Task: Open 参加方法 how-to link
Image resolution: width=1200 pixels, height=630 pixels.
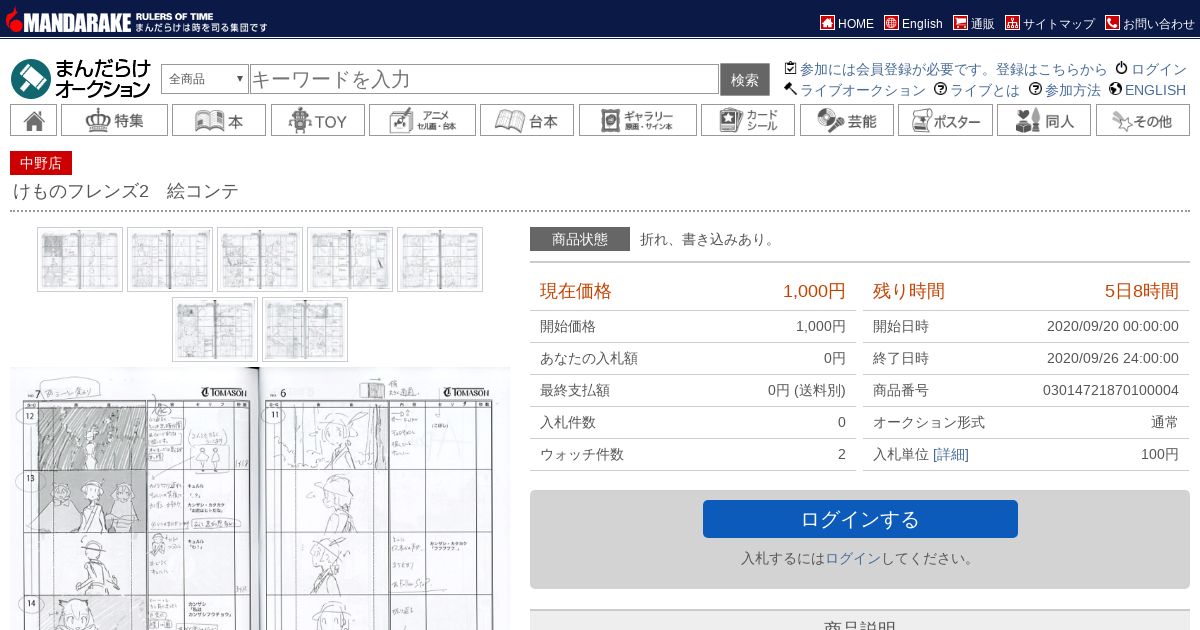Action: [1072, 90]
